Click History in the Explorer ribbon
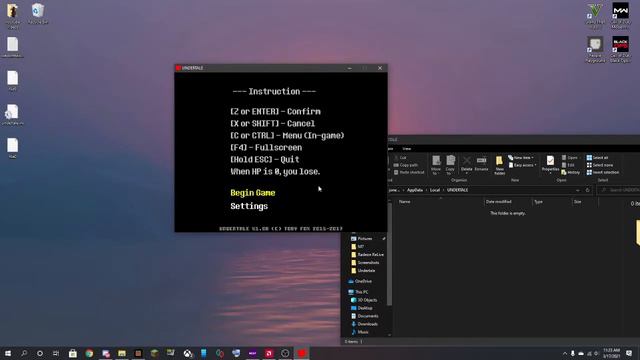The height and width of the screenshot is (360, 640). [571, 172]
